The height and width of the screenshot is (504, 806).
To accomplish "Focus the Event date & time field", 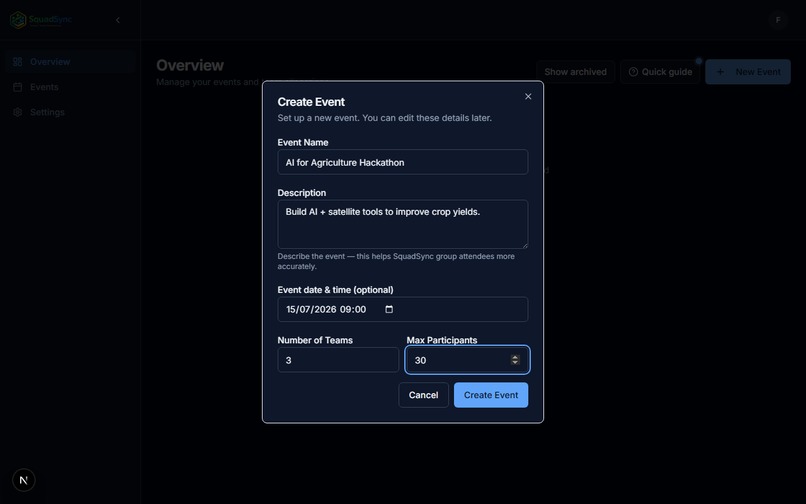I will click(x=402, y=309).
